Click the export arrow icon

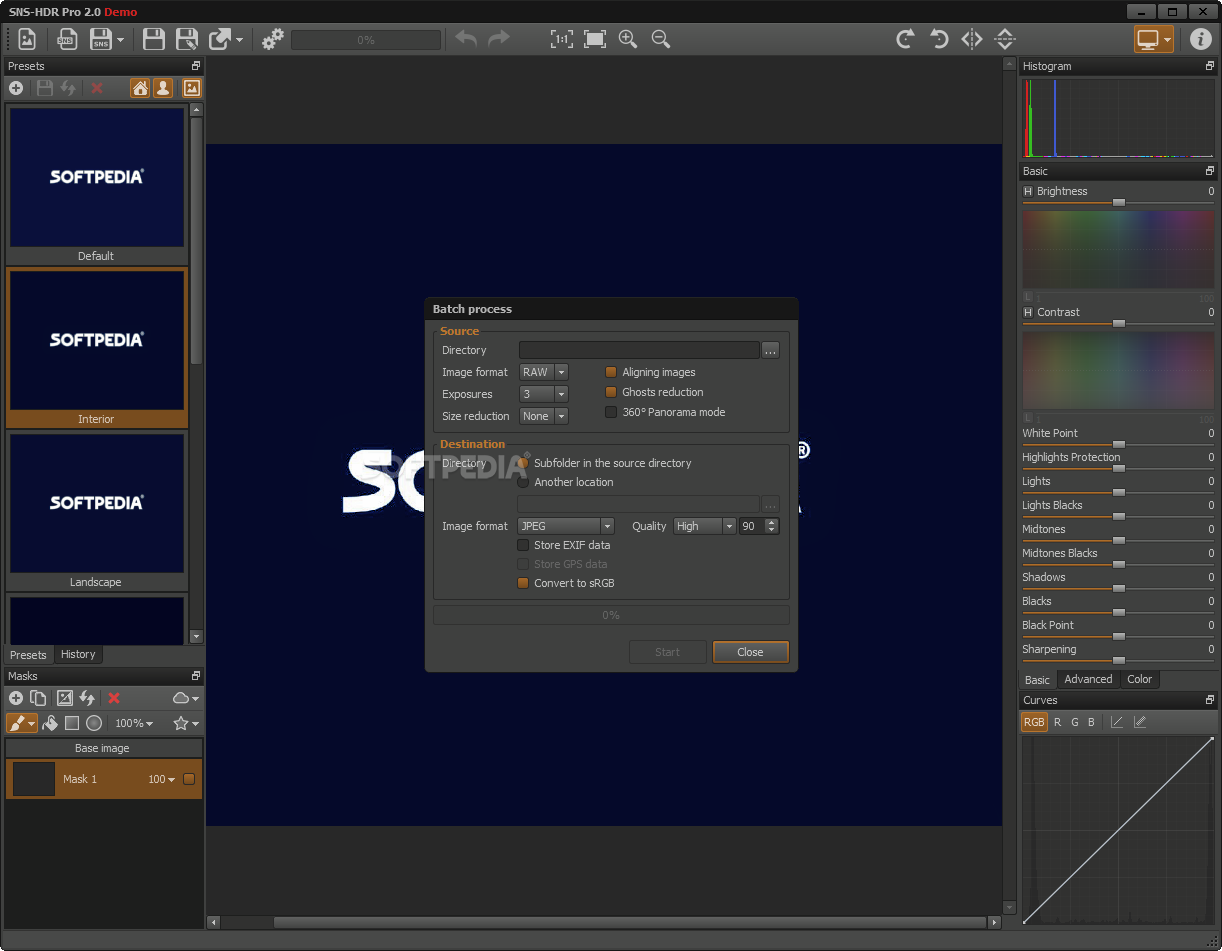(220, 39)
